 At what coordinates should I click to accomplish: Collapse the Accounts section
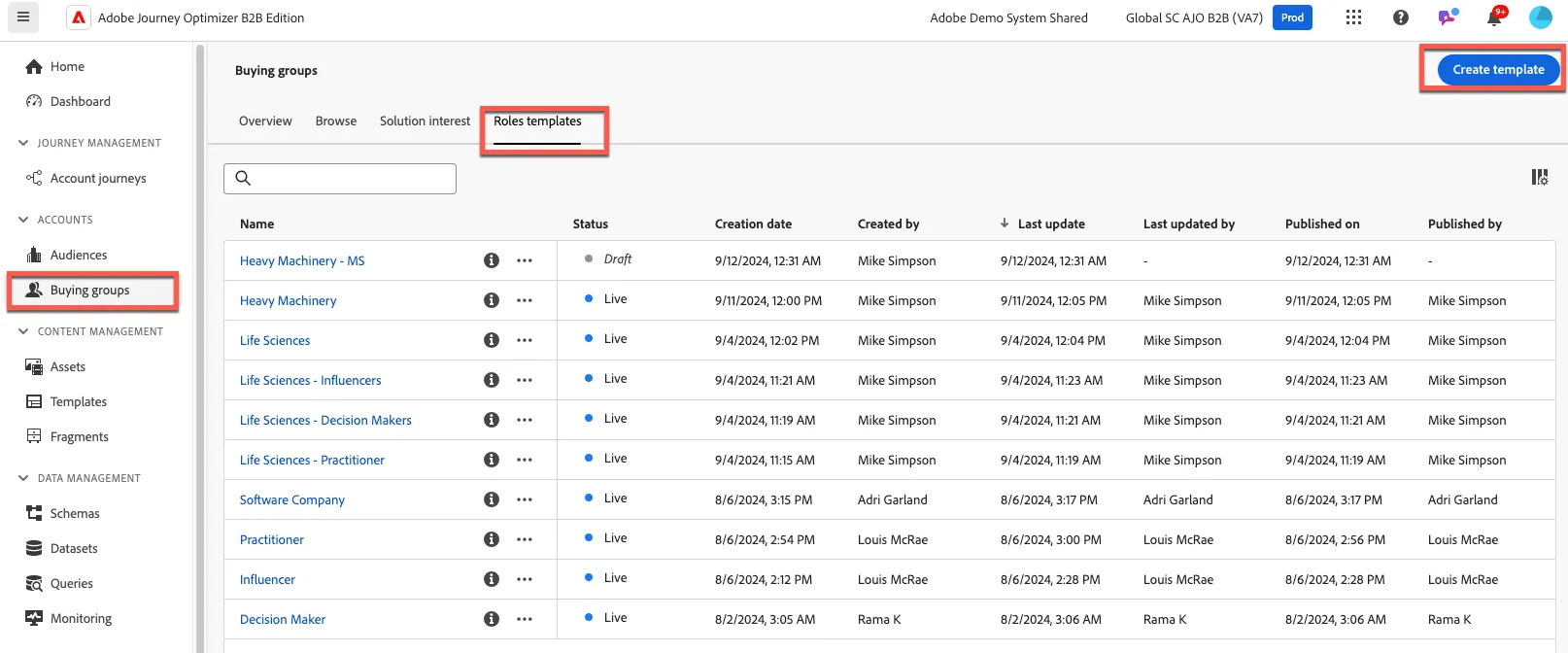click(x=23, y=220)
